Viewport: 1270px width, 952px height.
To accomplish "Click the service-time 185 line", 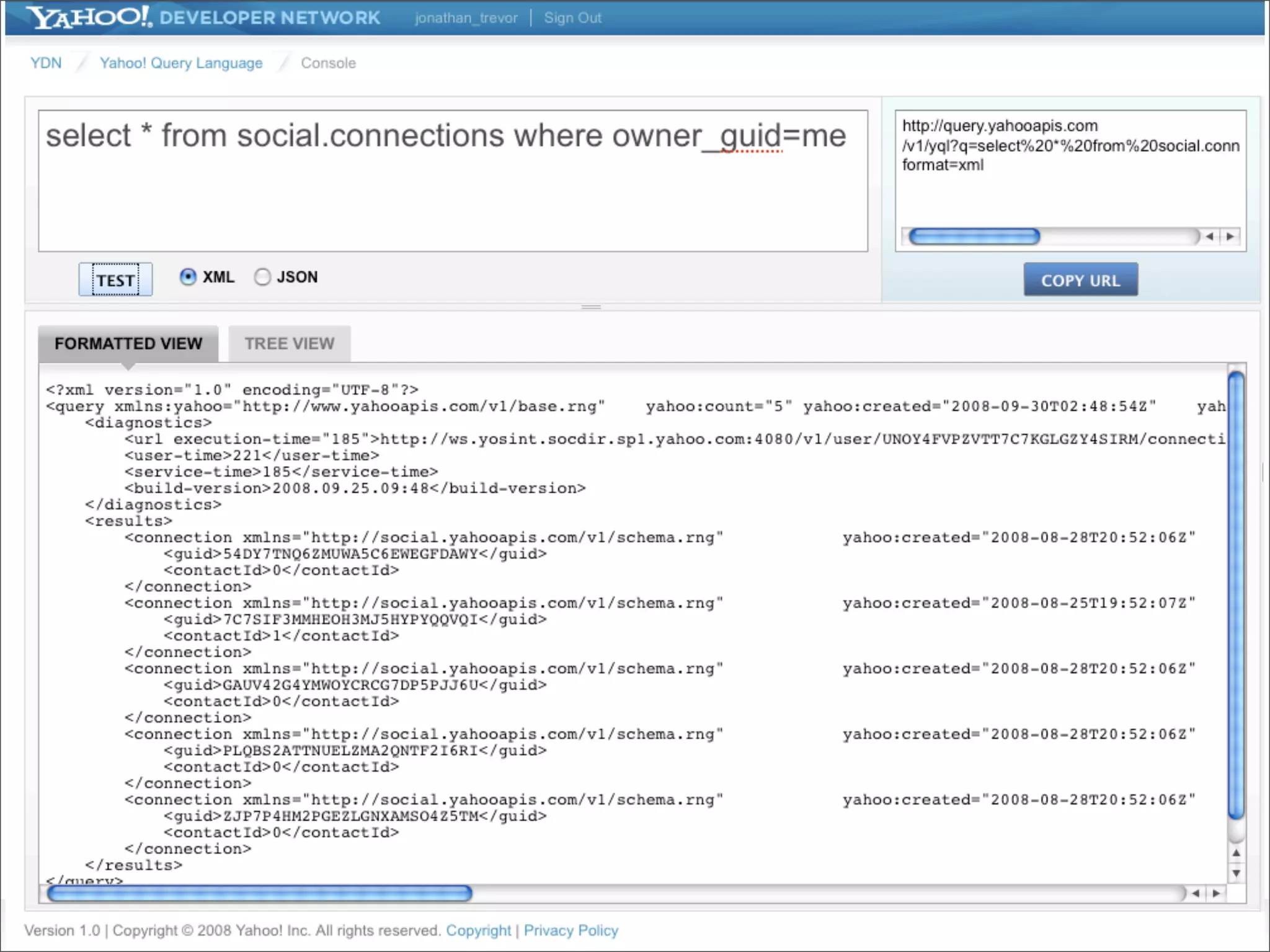I will [x=282, y=472].
